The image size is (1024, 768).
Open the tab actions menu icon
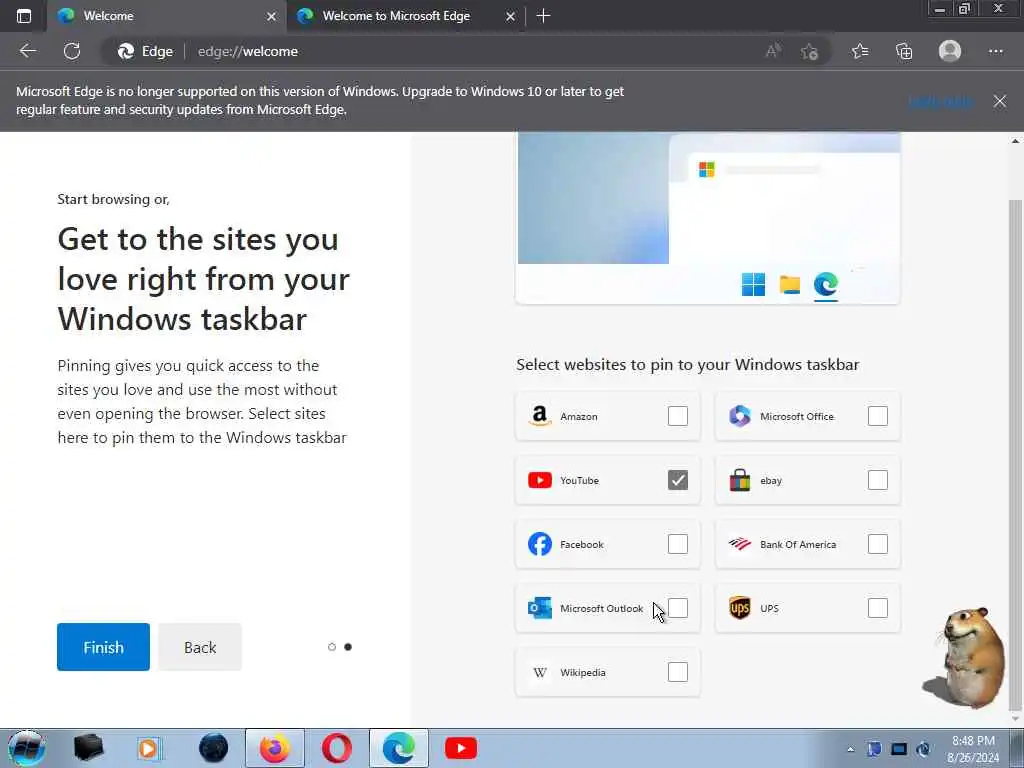(24, 16)
